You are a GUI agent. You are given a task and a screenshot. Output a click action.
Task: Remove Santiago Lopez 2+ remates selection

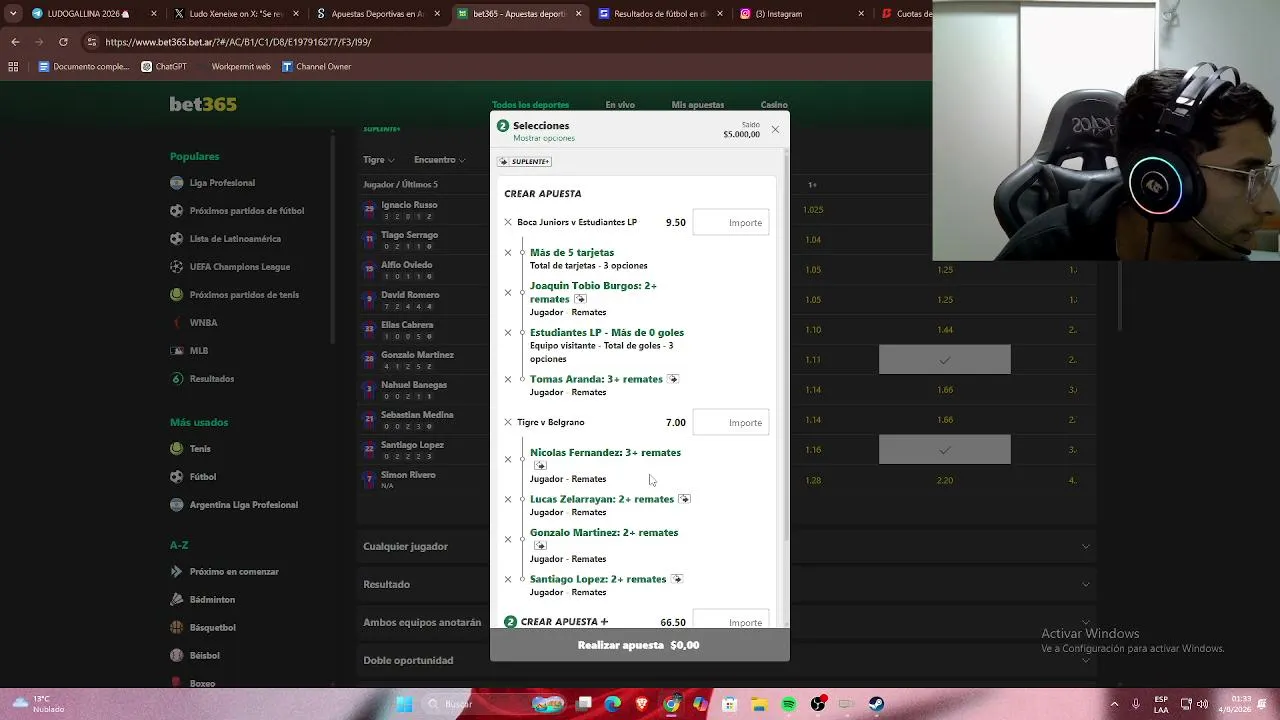coord(508,579)
